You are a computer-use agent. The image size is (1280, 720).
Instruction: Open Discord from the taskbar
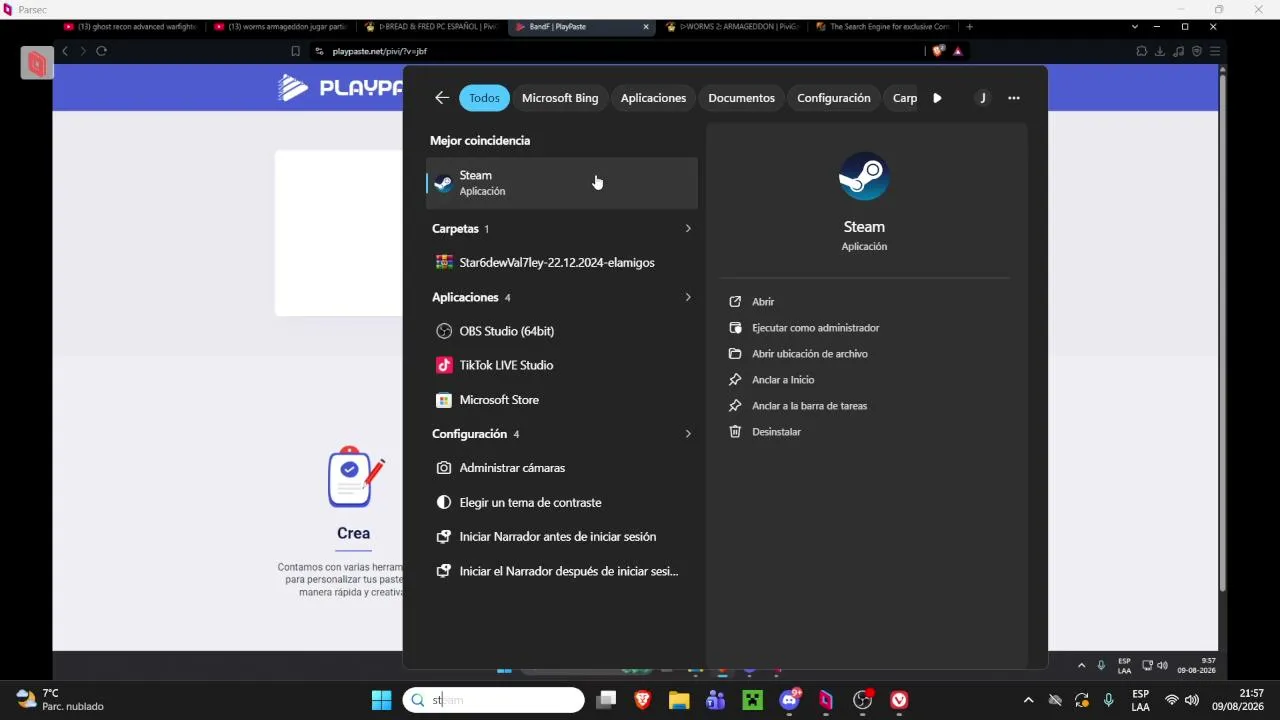tap(789, 700)
